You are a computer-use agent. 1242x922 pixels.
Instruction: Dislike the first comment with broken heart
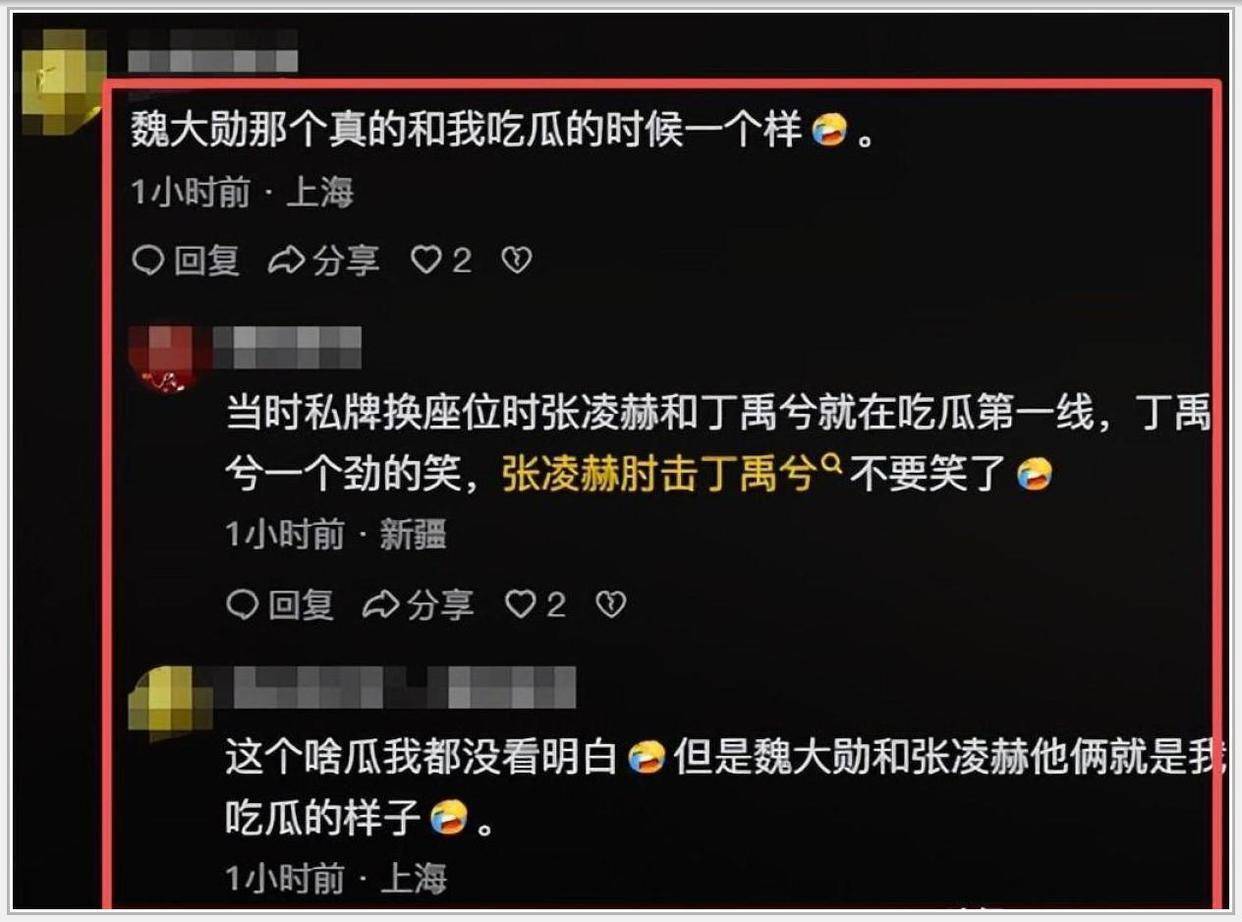pos(516,261)
